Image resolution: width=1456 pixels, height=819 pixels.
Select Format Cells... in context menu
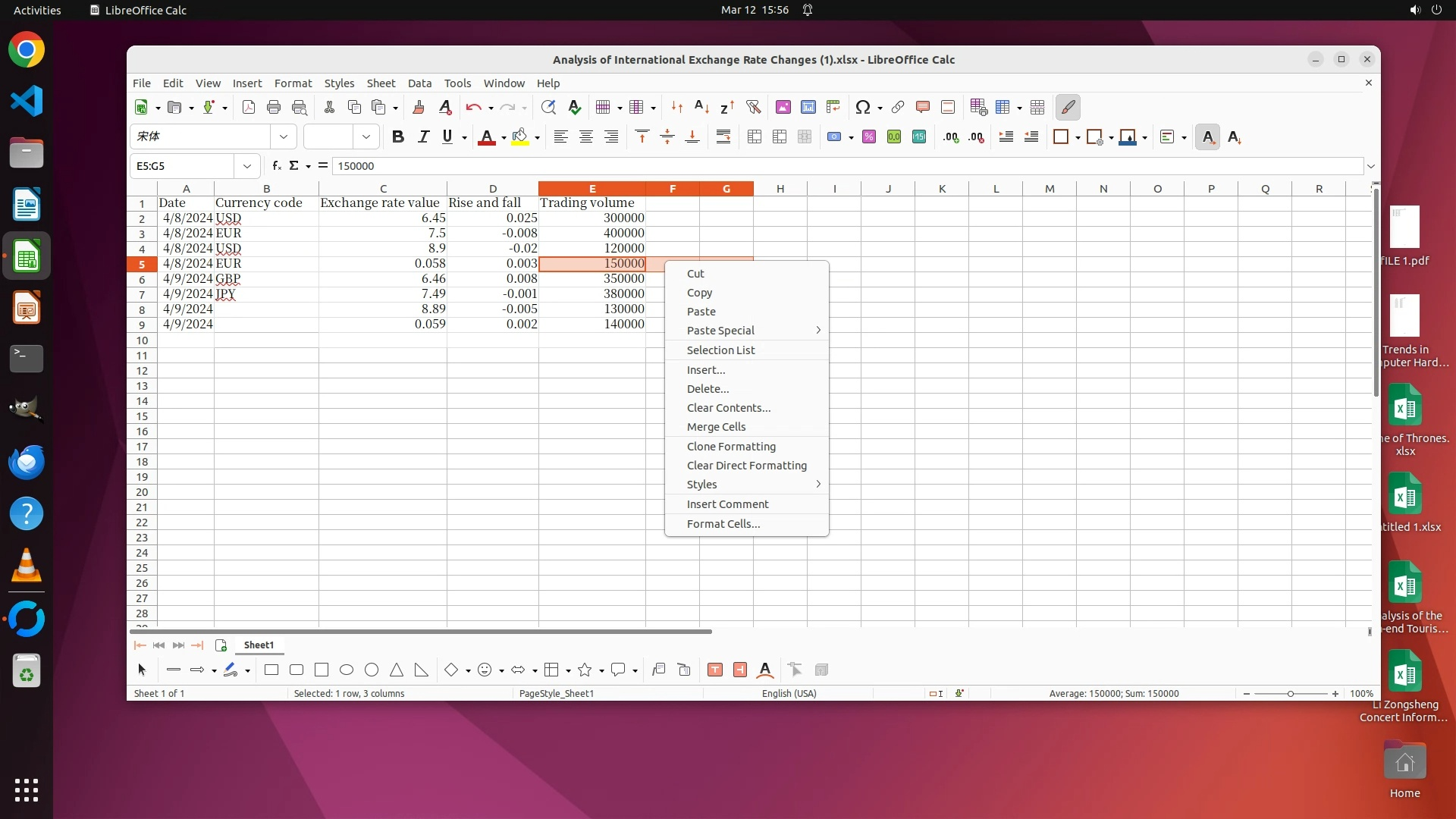[723, 524]
